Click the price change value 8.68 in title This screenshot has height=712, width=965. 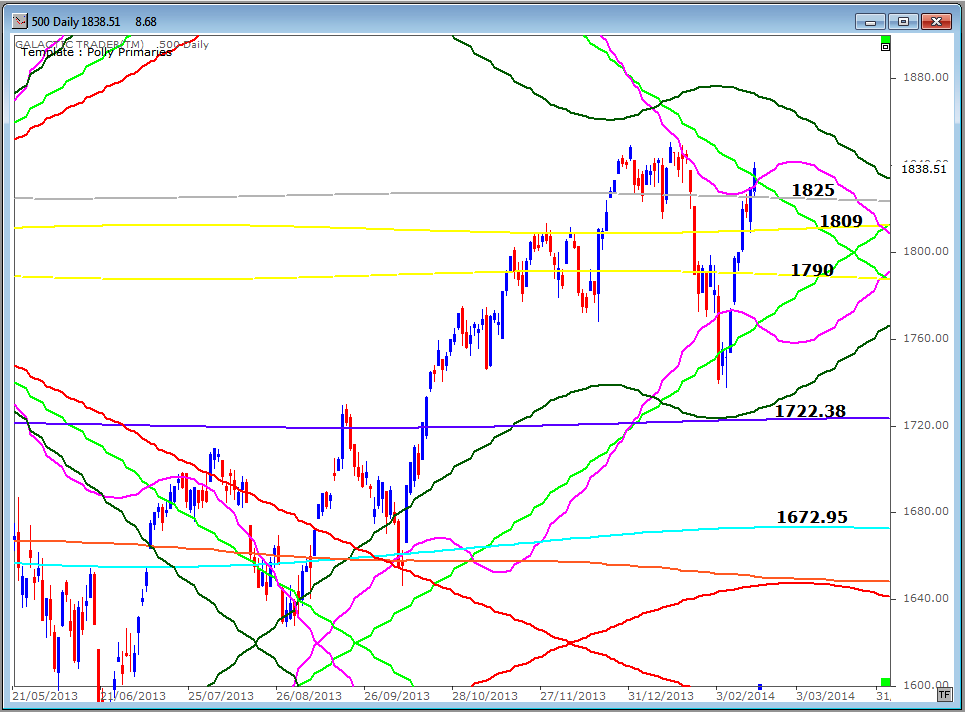[146, 22]
